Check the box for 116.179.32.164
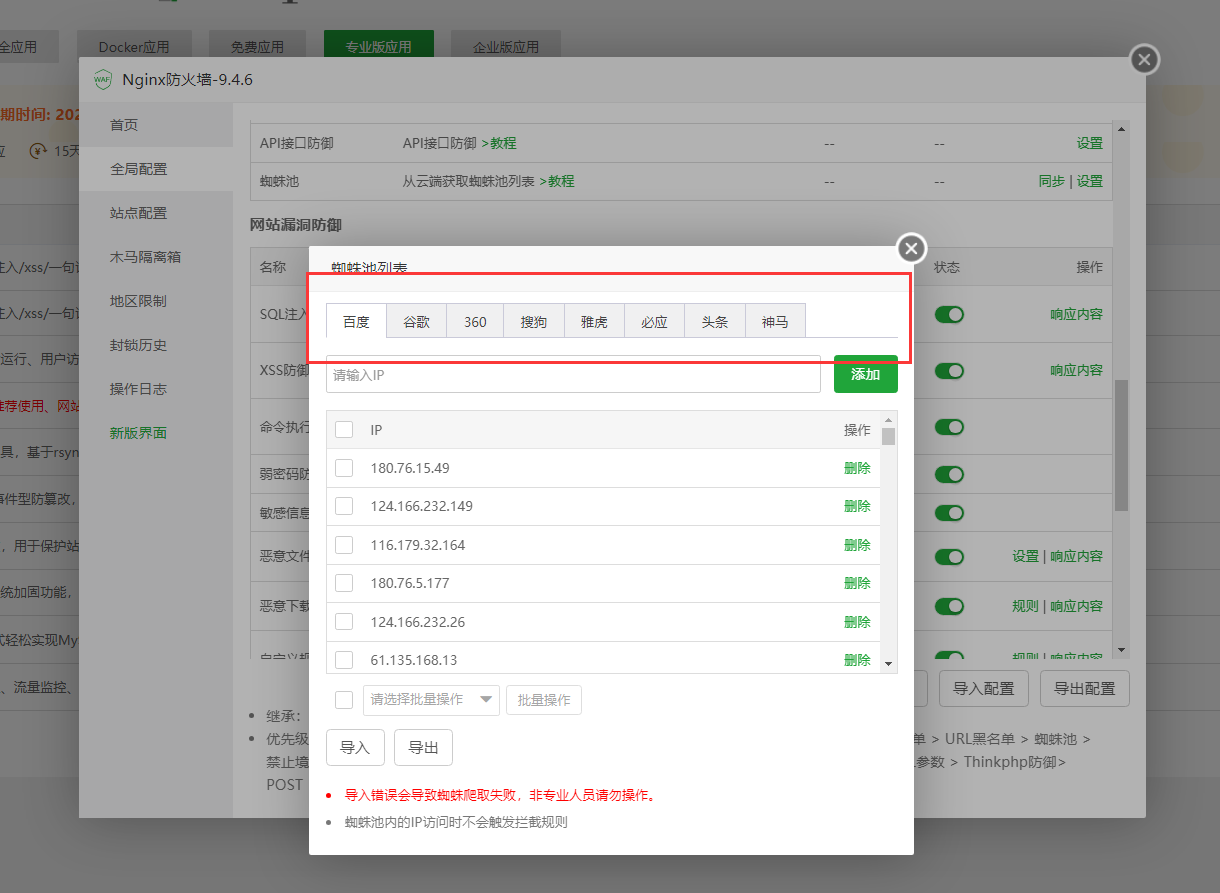This screenshot has width=1220, height=893. point(344,545)
